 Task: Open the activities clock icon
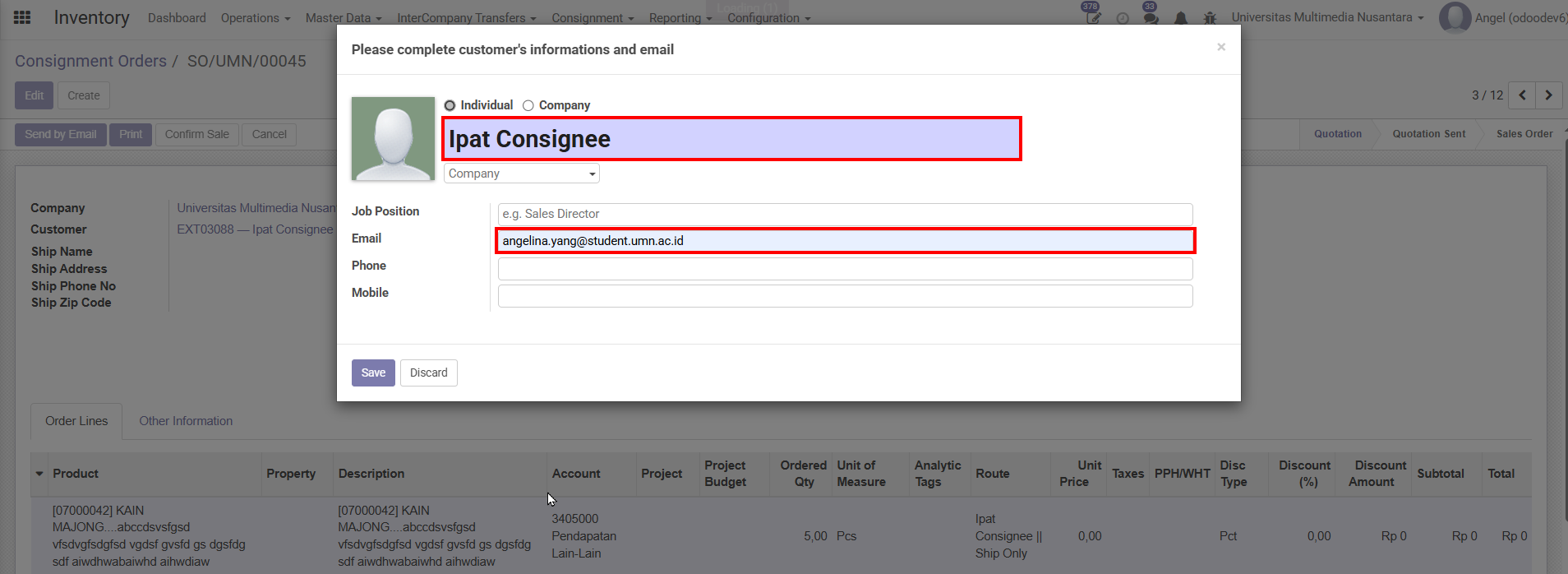pos(1122,18)
